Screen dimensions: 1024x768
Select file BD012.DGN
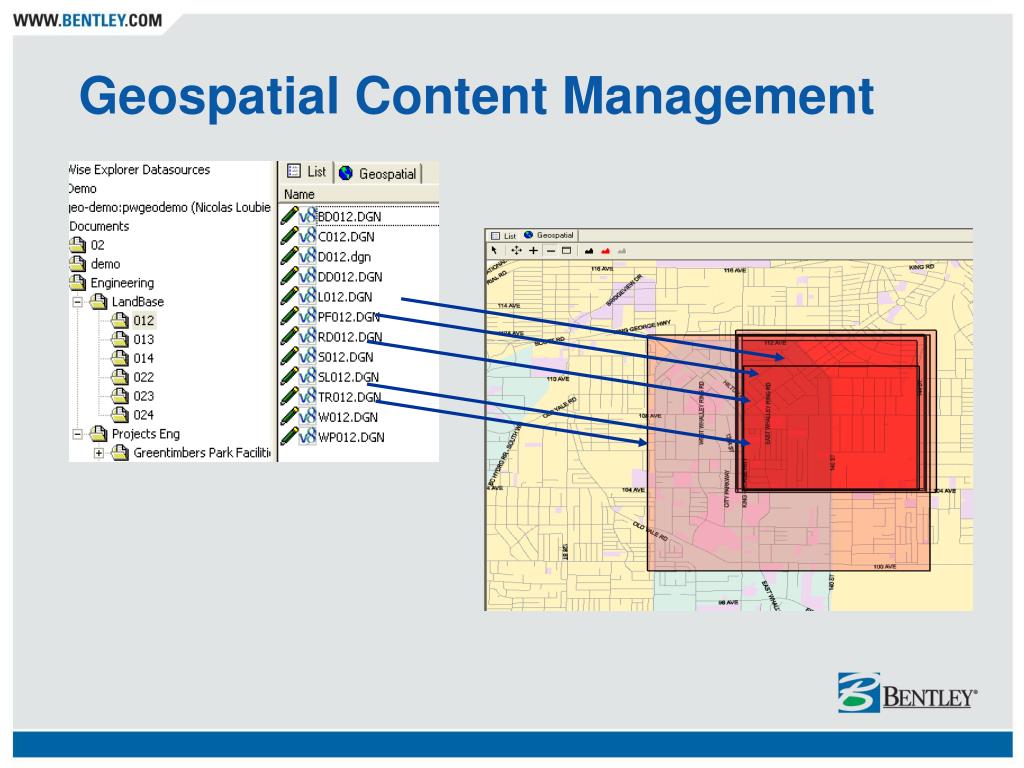(349, 216)
